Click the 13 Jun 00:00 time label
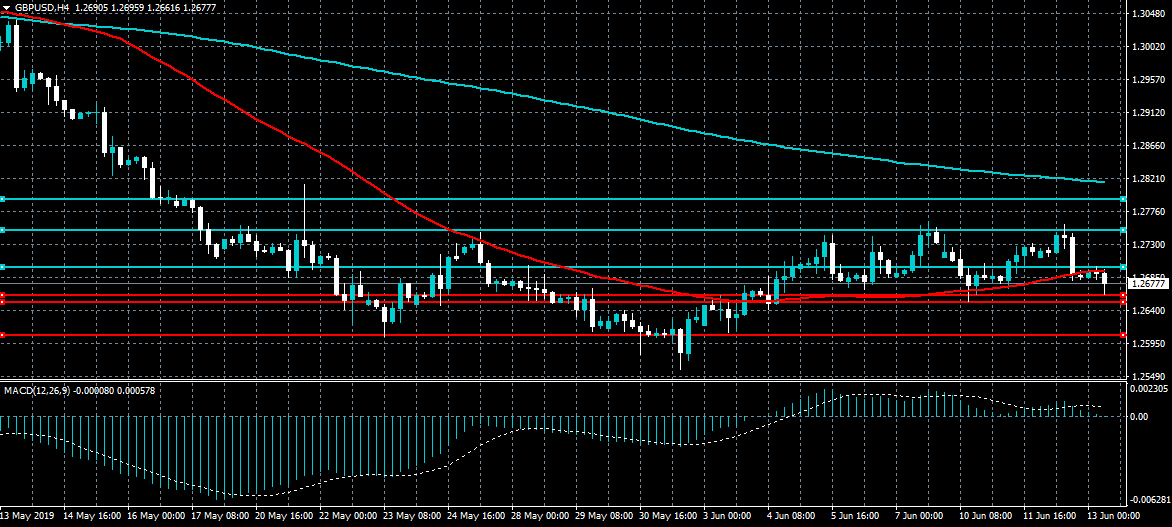 1114,516
